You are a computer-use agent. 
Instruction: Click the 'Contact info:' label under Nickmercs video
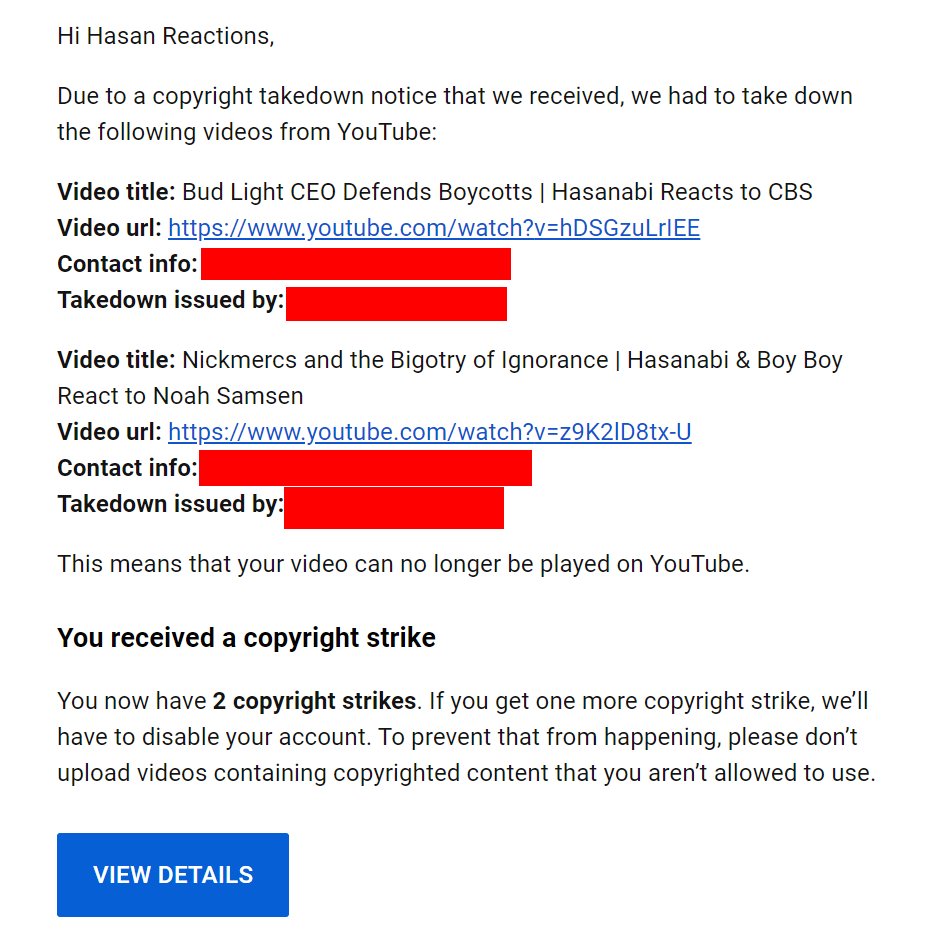tap(127, 468)
